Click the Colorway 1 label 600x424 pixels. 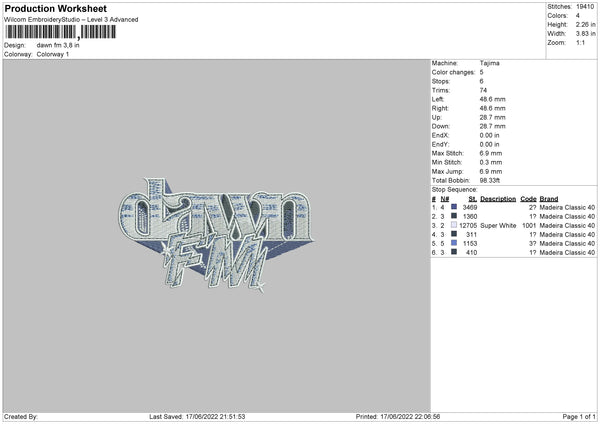coord(54,54)
